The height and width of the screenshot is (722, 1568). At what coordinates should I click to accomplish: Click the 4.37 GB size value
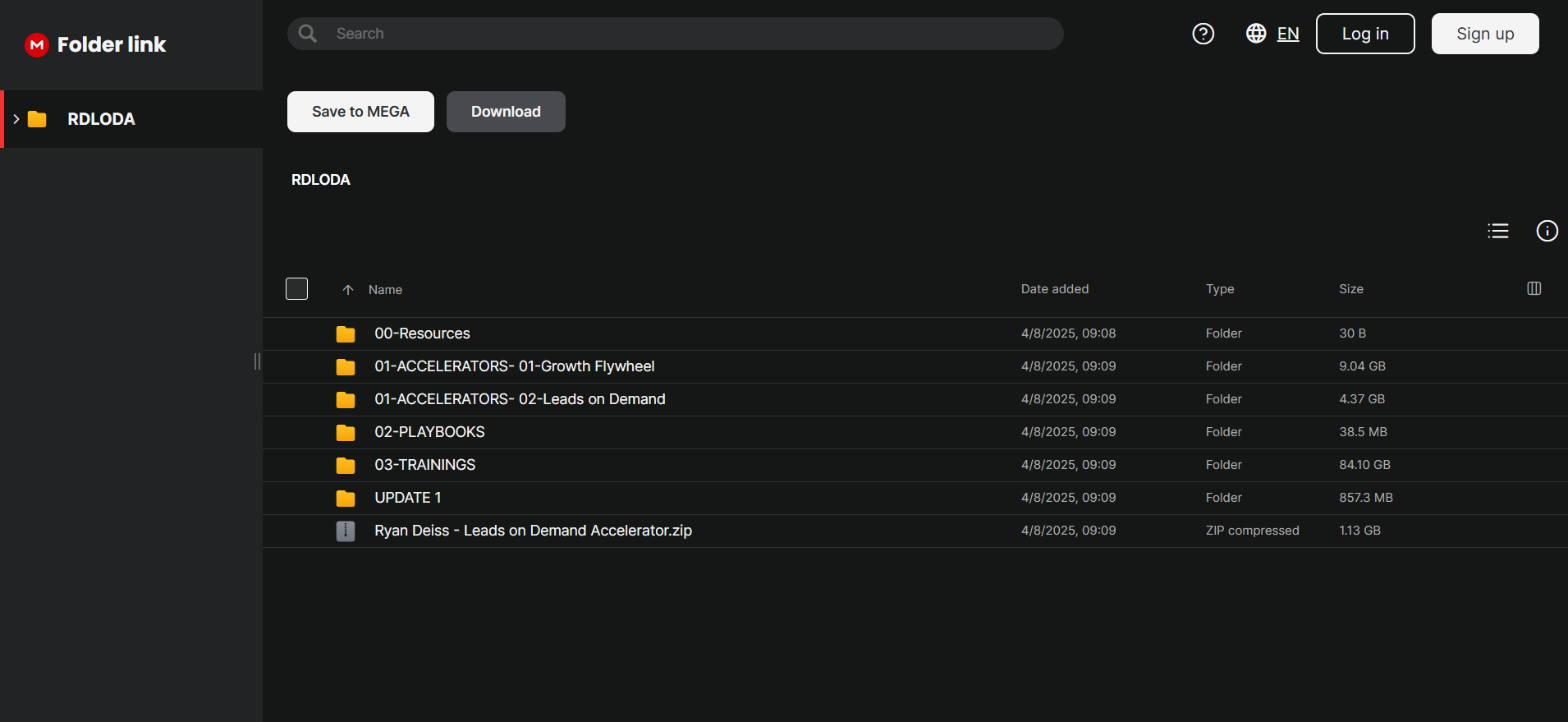(x=1362, y=399)
